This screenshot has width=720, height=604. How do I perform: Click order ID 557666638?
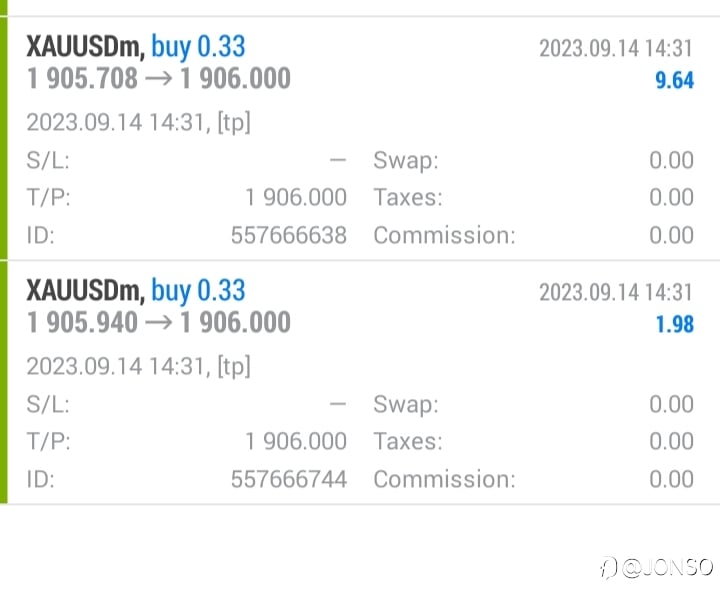point(288,235)
